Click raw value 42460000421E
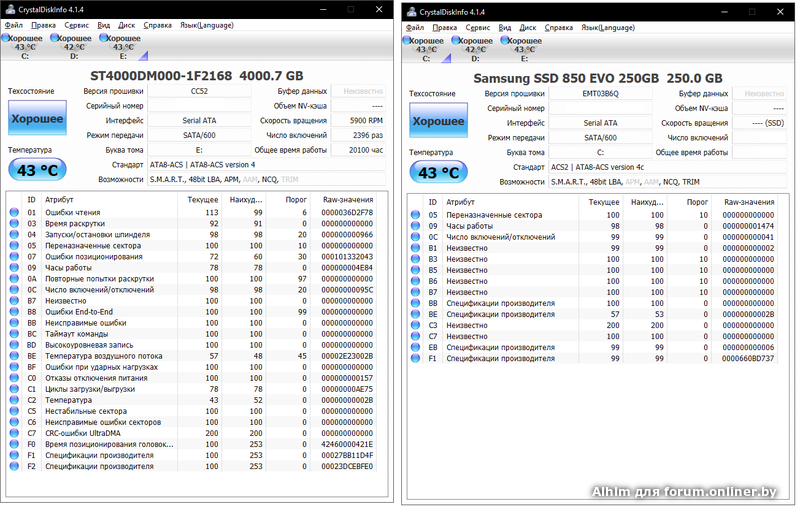The image size is (800, 515). pyautogui.click(x=347, y=444)
